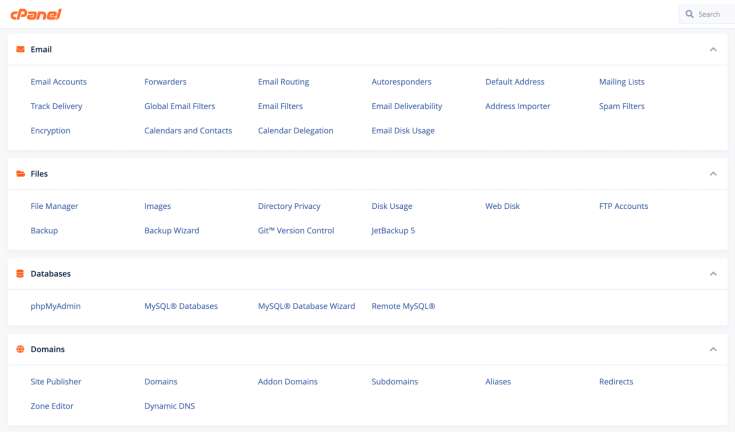
Task: Open Remote MySQL
Action: point(403,306)
